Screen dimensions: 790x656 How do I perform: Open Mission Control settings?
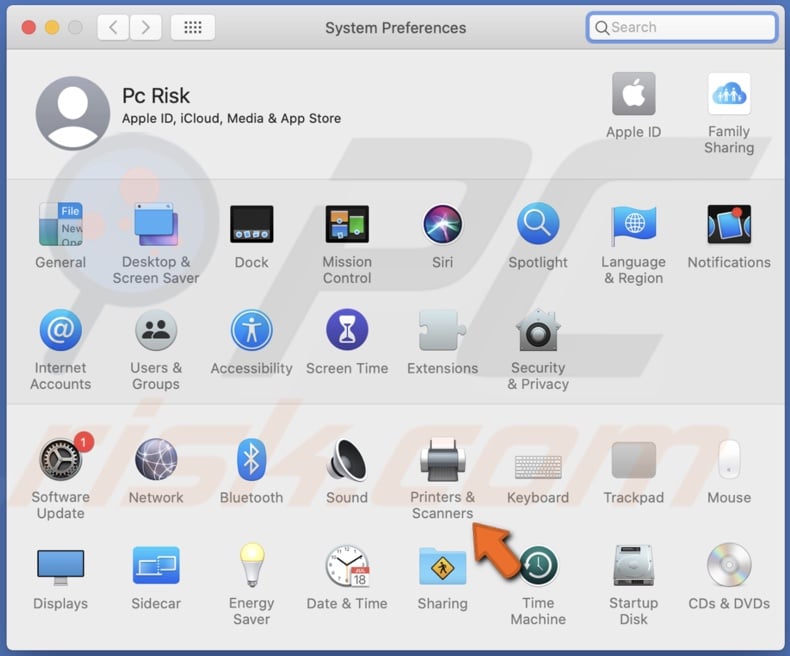coord(347,226)
